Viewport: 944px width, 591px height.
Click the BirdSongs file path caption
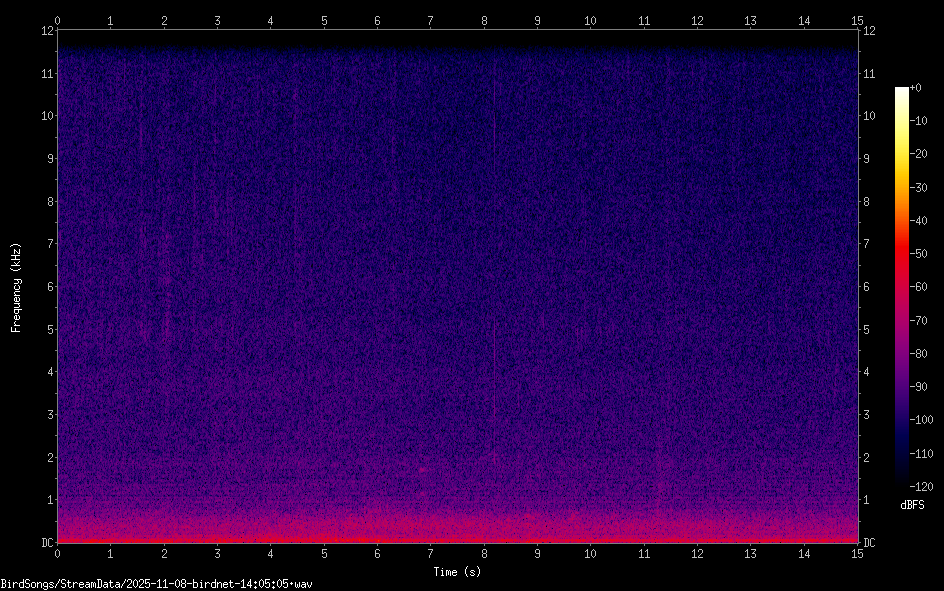click(157, 583)
